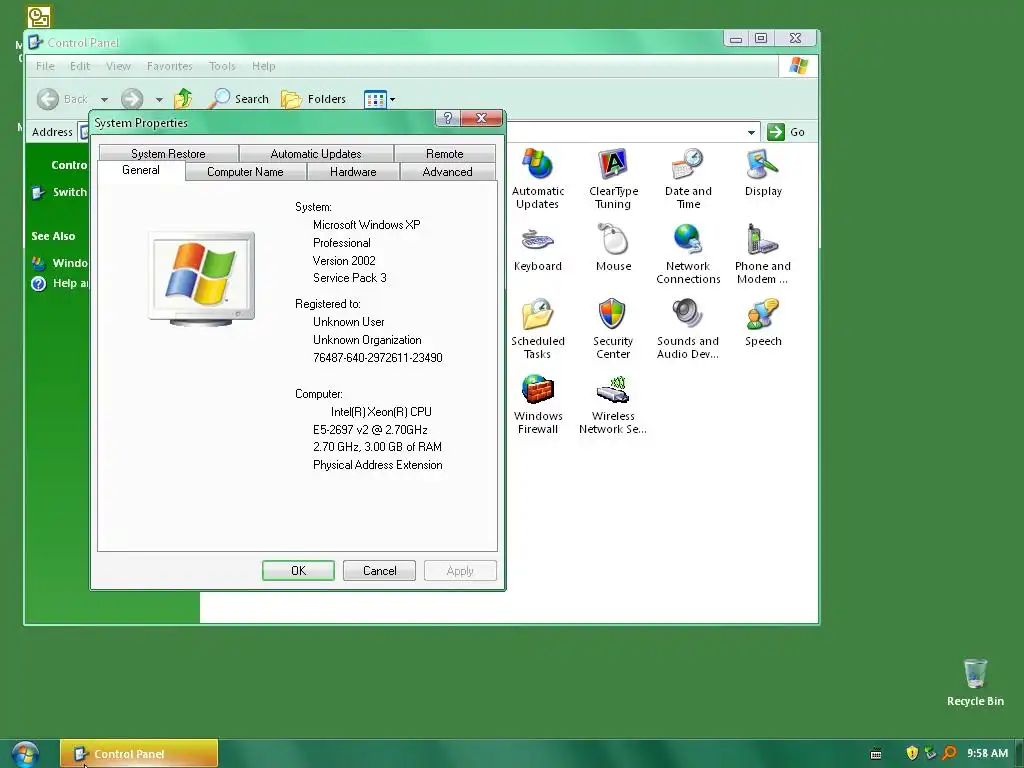Image resolution: width=1024 pixels, height=768 pixels.
Task: Click the Windows Update link in See Also
Action: point(59,263)
